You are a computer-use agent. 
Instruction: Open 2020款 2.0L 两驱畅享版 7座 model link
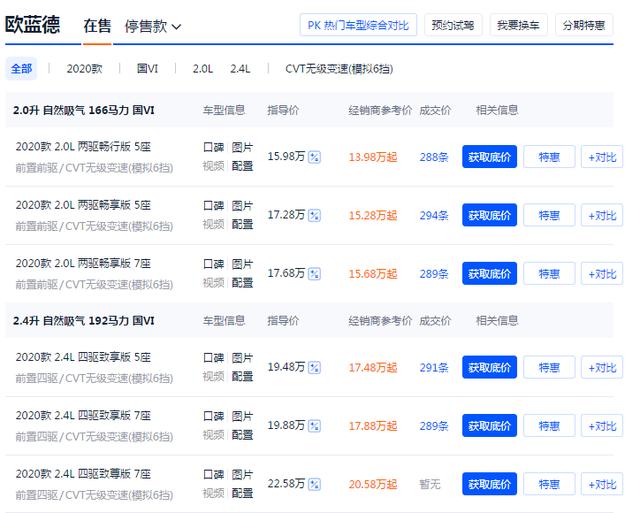pos(83,263)
